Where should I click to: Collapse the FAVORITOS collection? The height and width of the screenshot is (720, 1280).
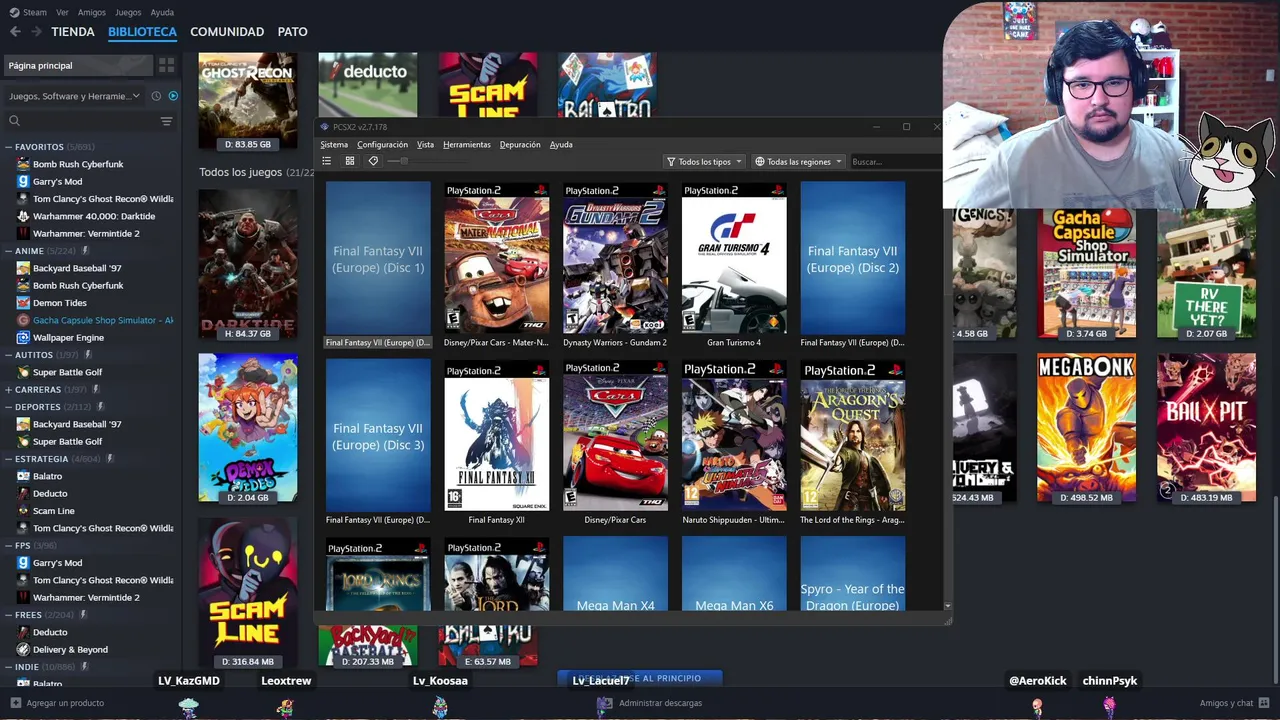[8, 147]
